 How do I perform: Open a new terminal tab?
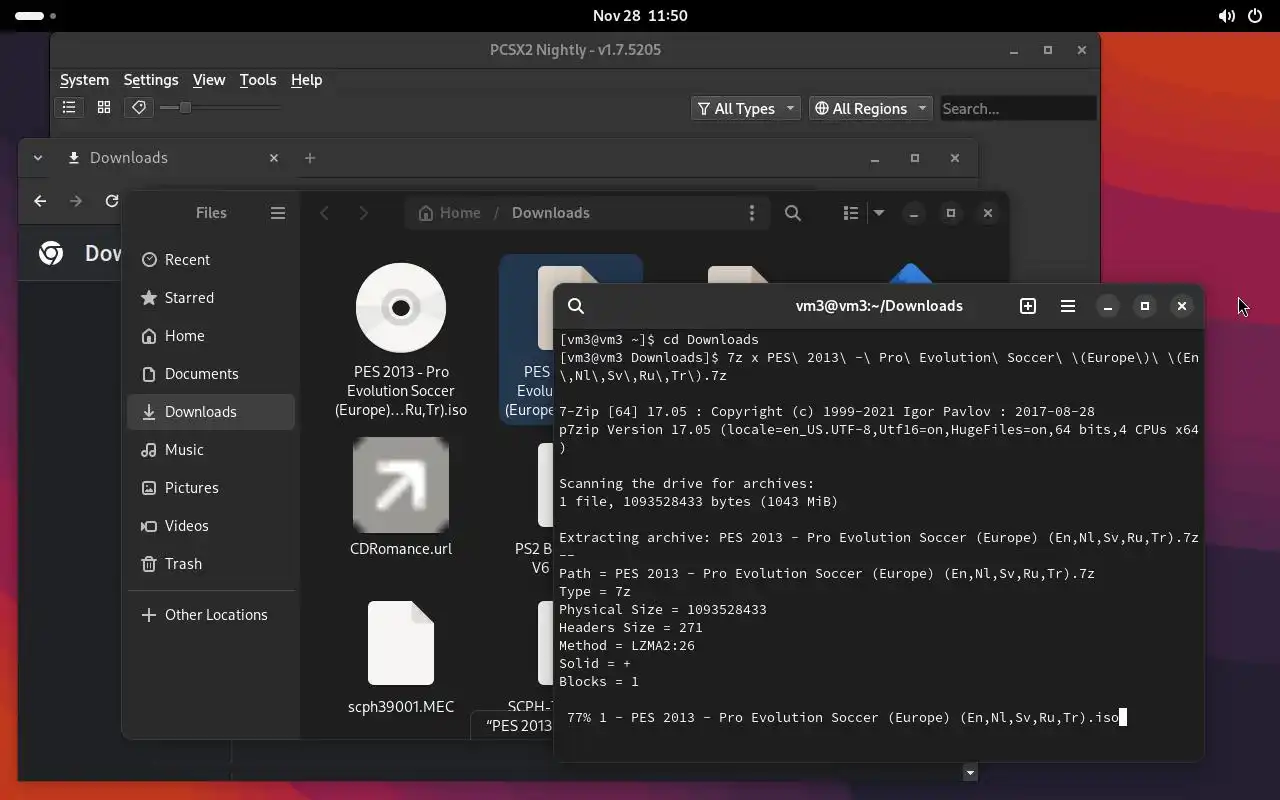point(1028,306)
